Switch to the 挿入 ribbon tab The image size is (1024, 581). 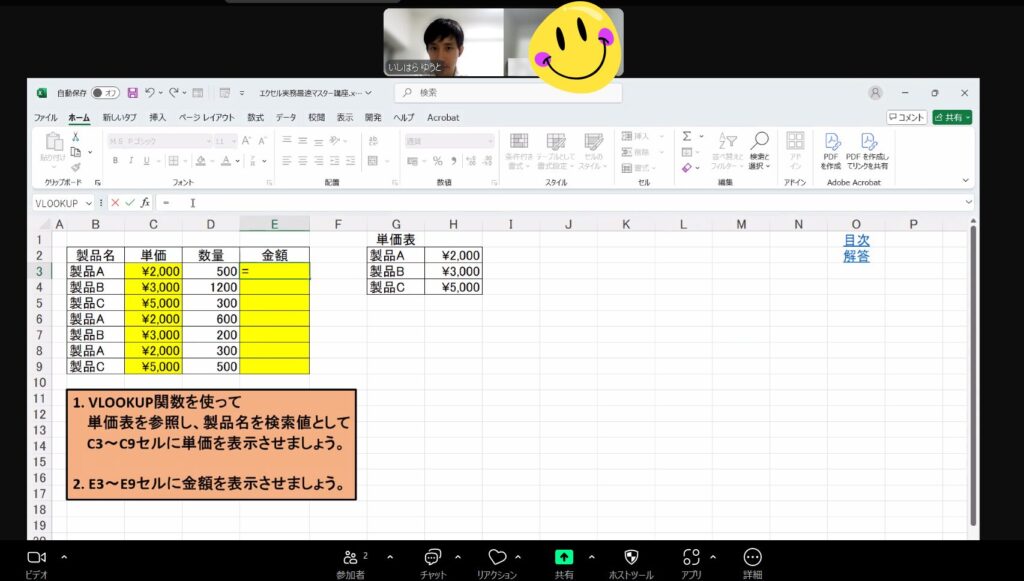coord(157,117)
